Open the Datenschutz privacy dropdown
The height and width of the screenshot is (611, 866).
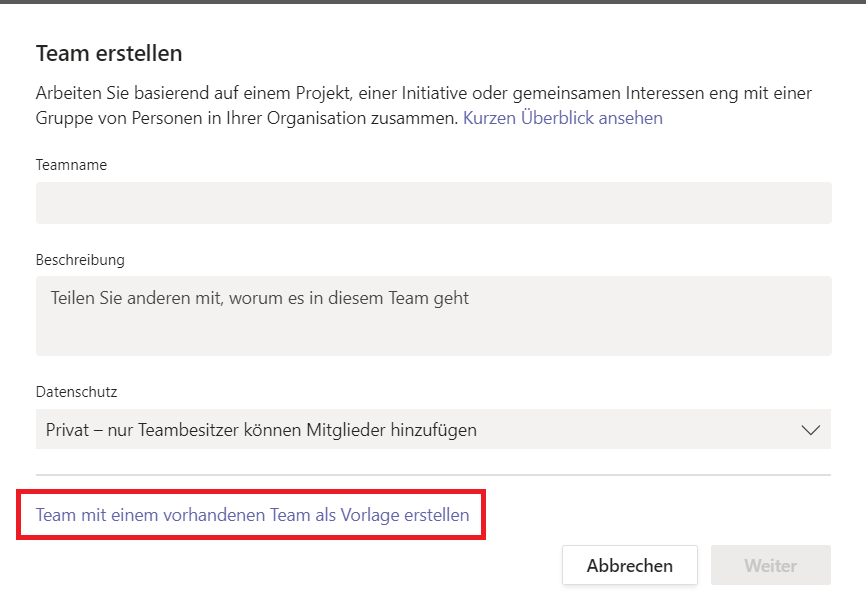(434, 429)
